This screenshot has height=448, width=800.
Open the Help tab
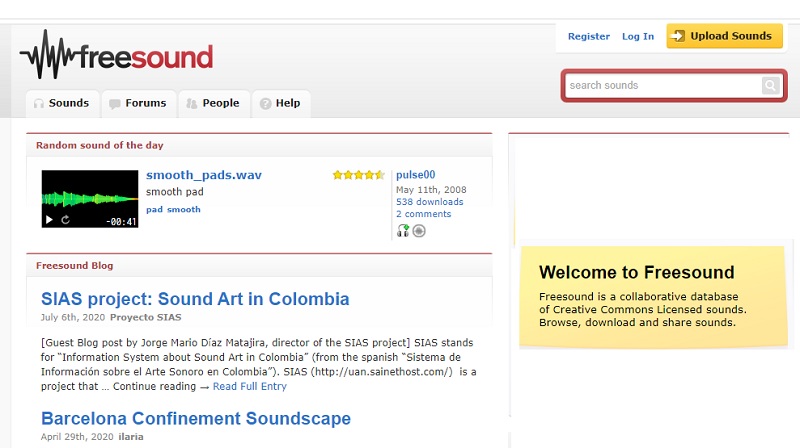281,104
